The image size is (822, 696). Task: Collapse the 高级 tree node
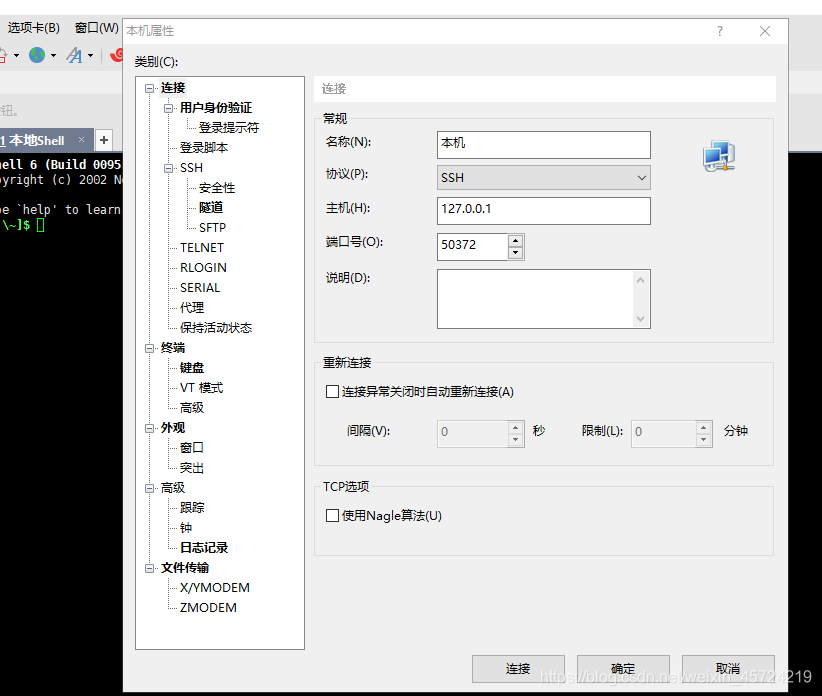click(x=149, y=488)
